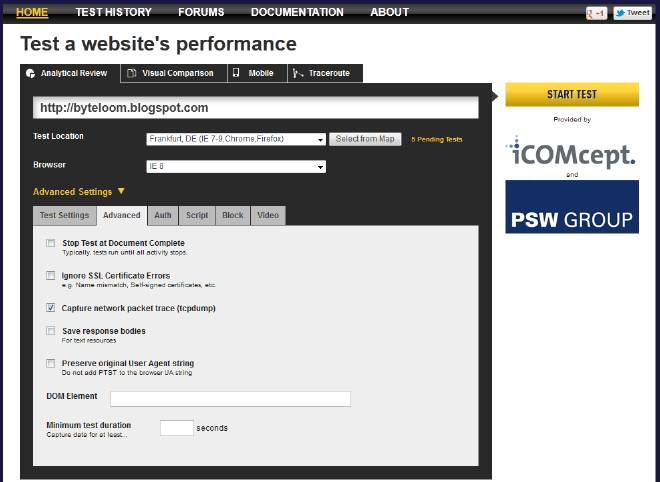The width and height of the screenshot is (660, 482).
Task: Click the 'Browser' label
Action: pyautogui.click(x=49, y=165)
